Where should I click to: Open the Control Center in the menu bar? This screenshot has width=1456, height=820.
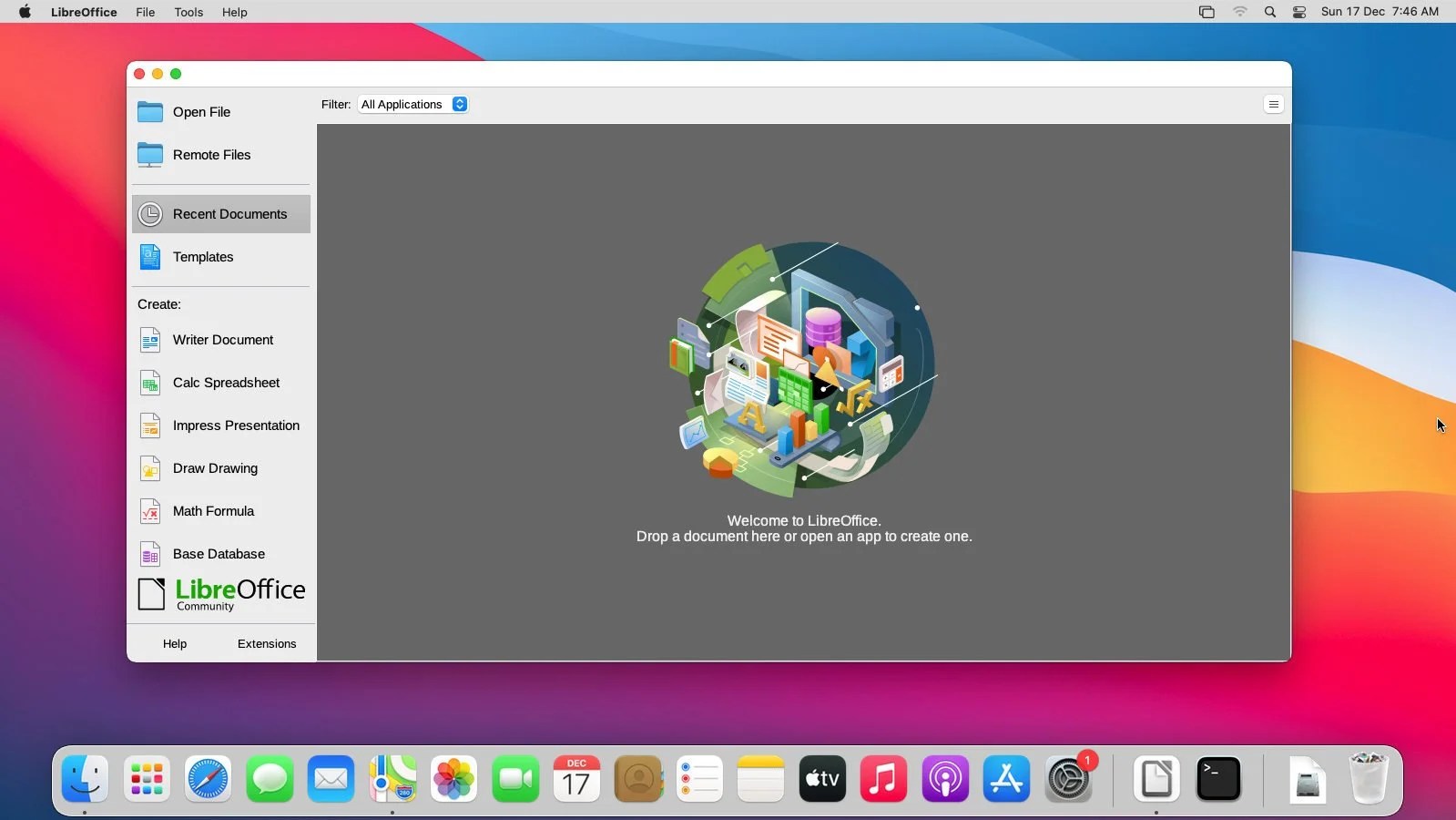1299,12
